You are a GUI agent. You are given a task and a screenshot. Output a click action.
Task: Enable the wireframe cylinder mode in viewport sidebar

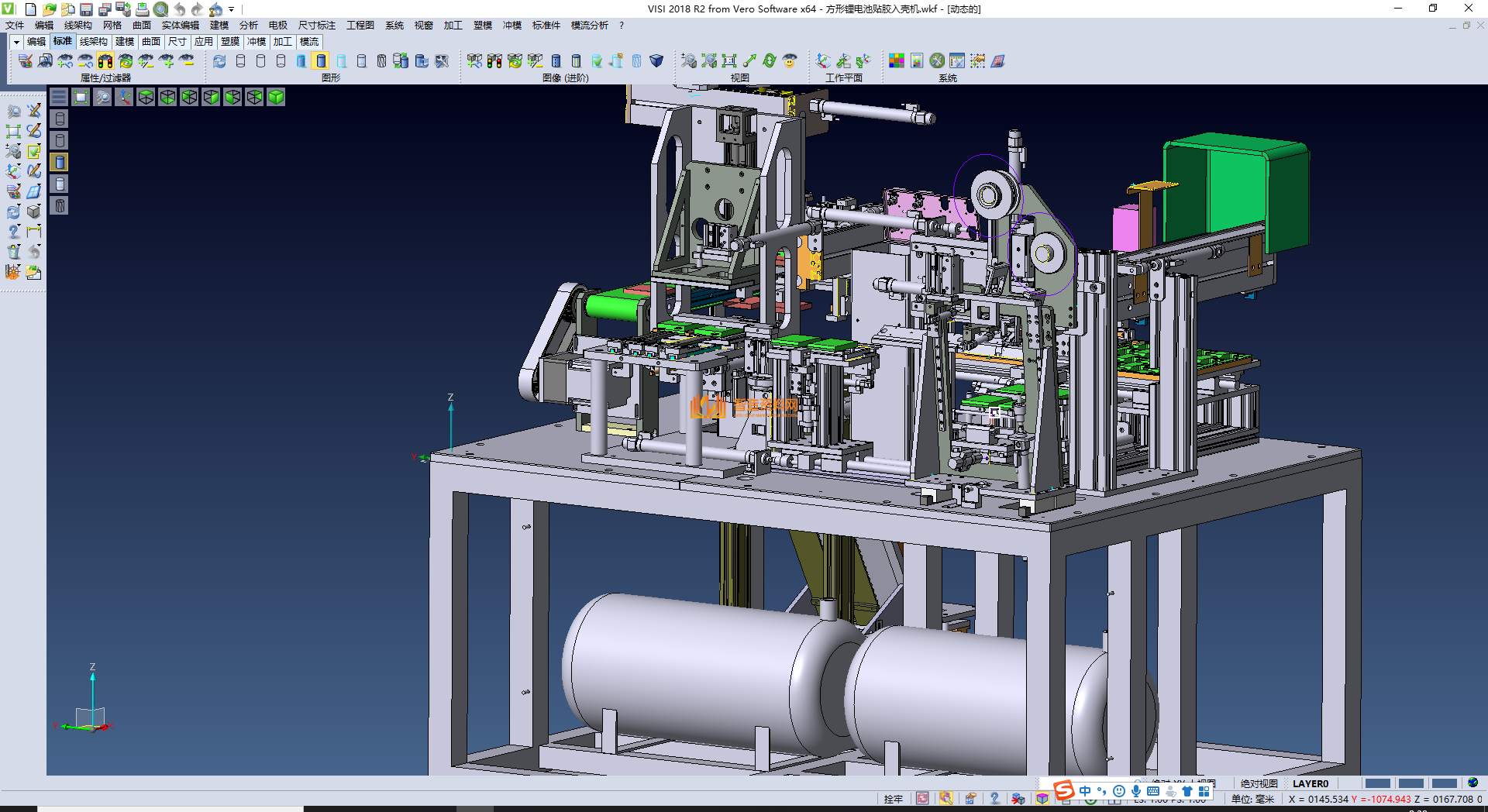60,119
